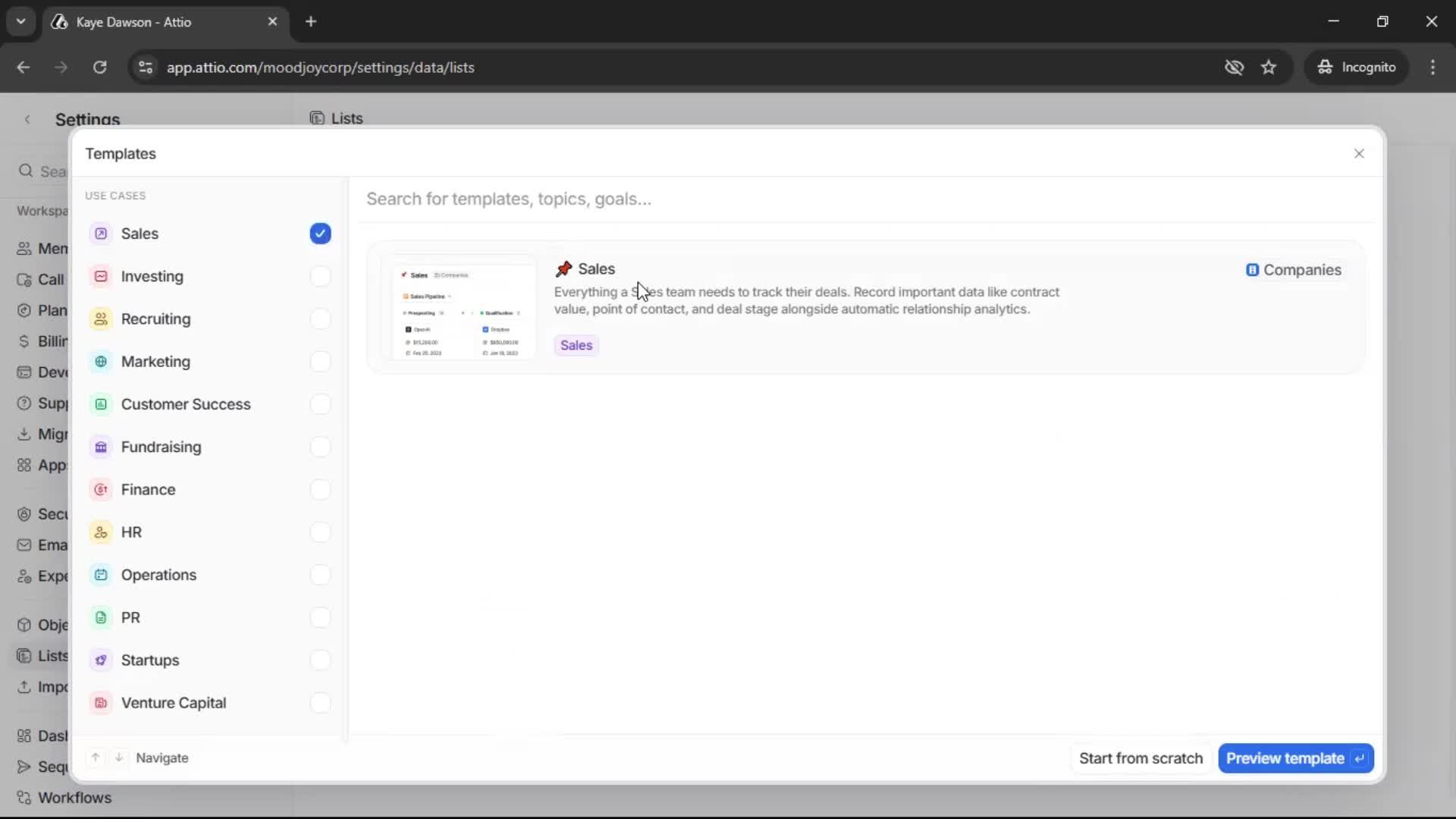Enable the Marketing use case filter
Viewport: 1456px width, 819px height.
pos(319,362)
